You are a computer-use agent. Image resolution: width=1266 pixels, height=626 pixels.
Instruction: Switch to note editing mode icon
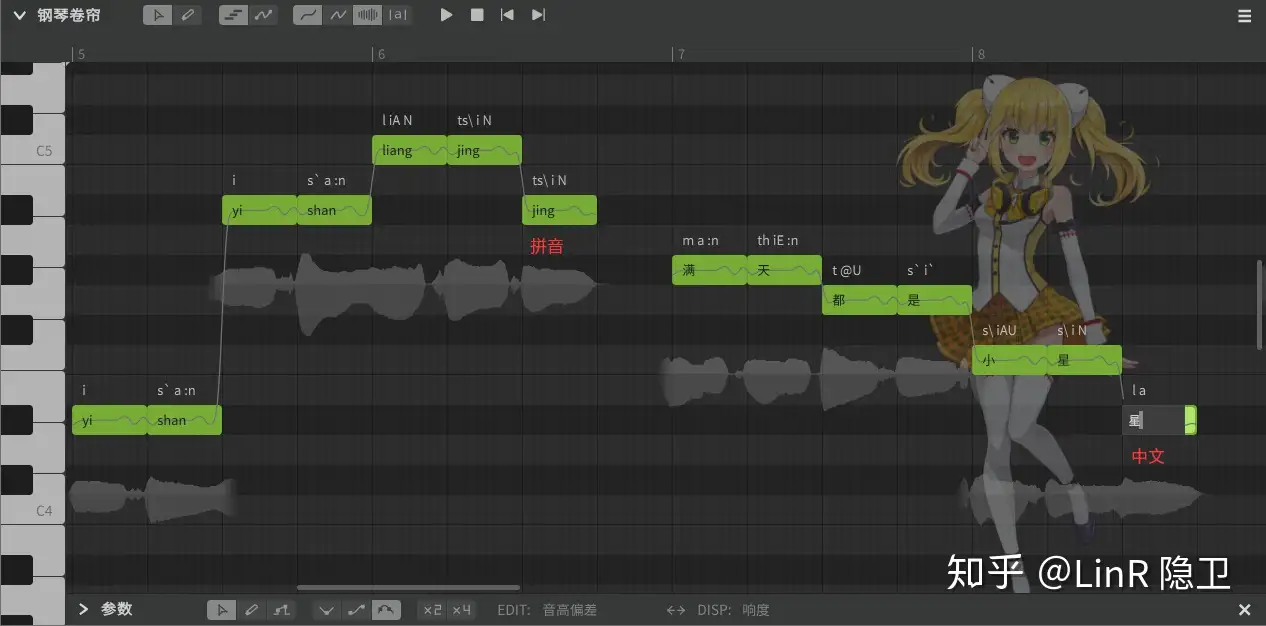[x=233, y=15]
